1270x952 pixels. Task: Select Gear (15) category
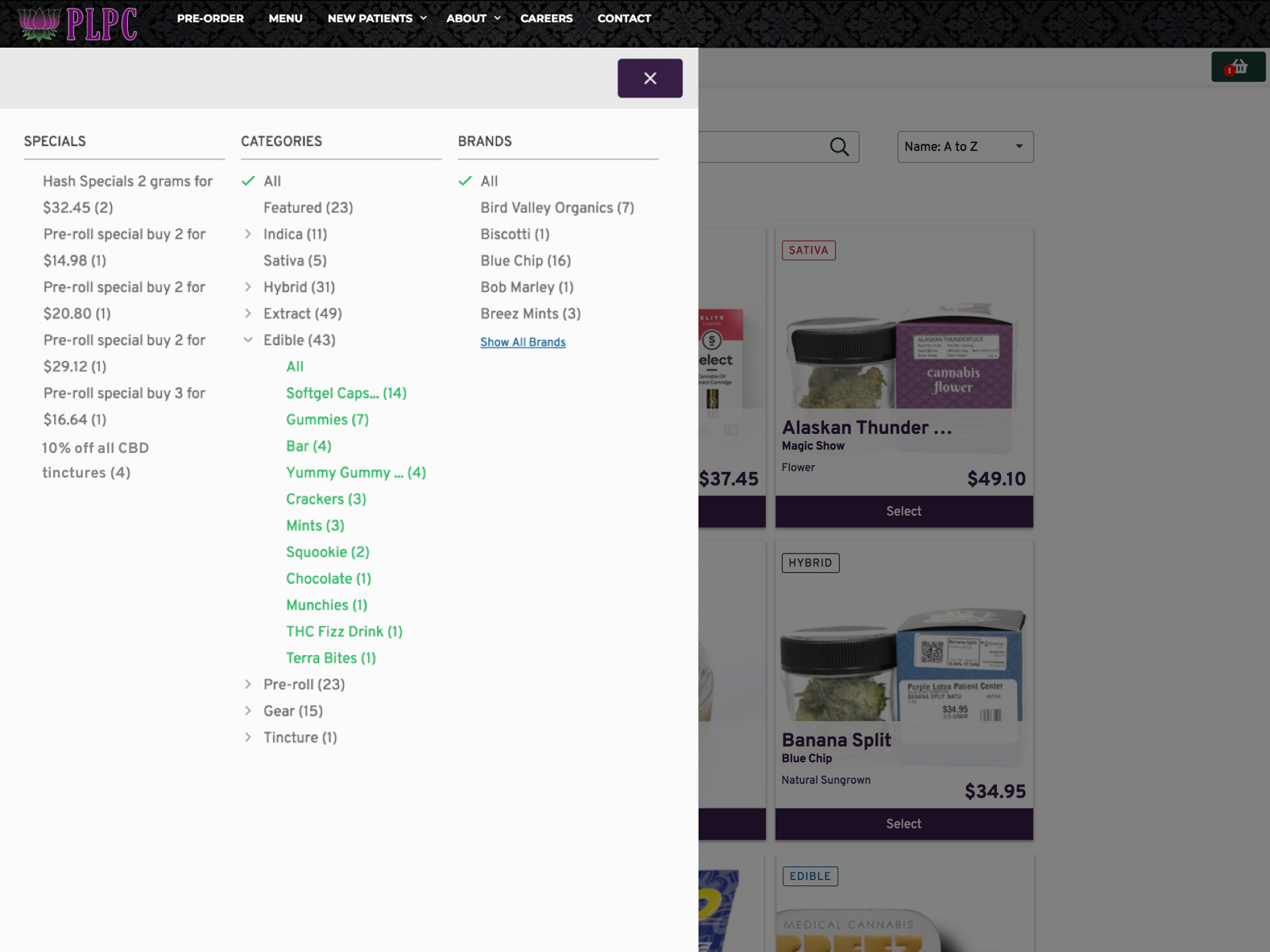pos(293,711)
